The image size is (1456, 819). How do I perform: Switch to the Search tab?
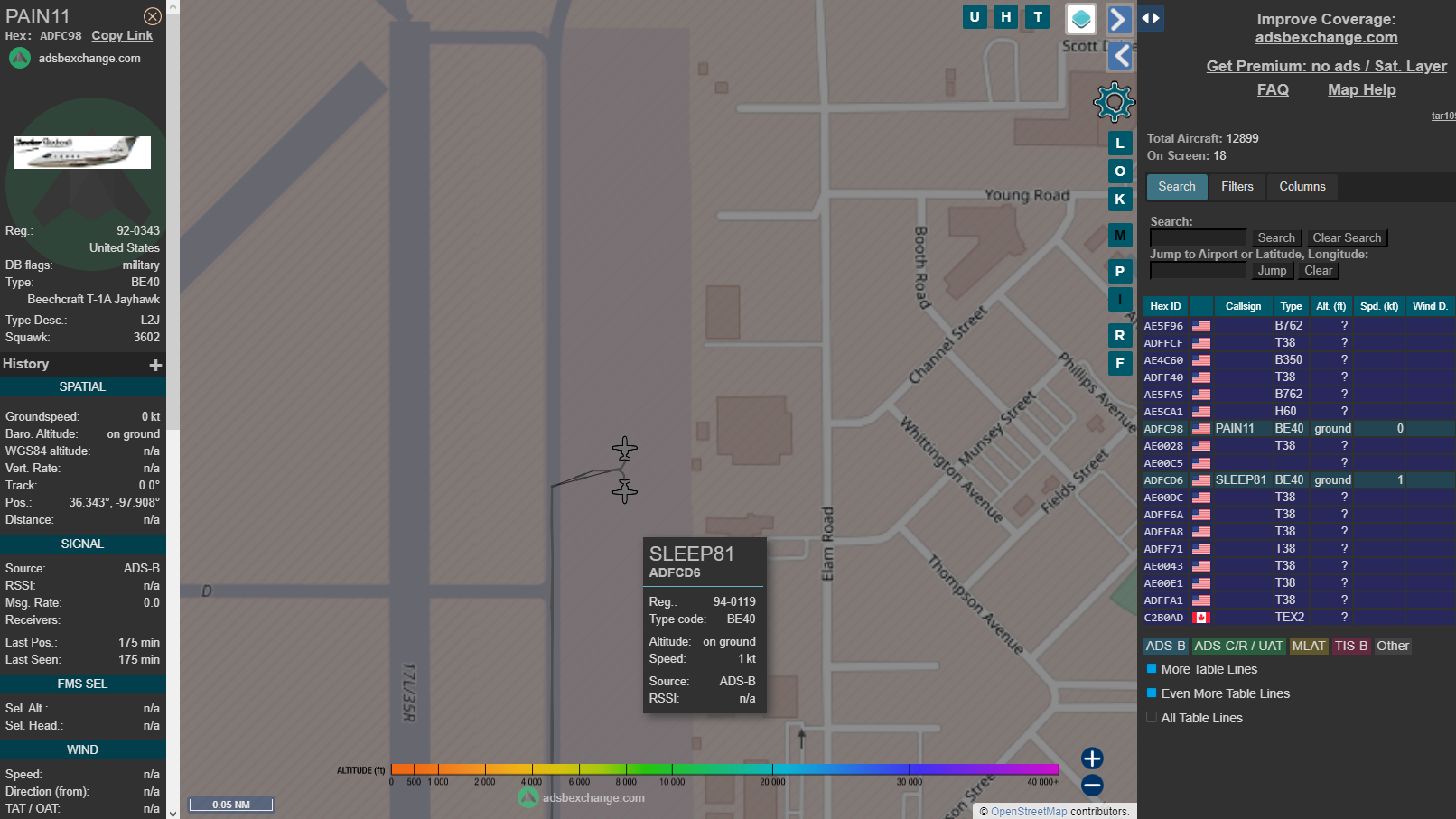pyautogui.click(x=1177, y=187)
